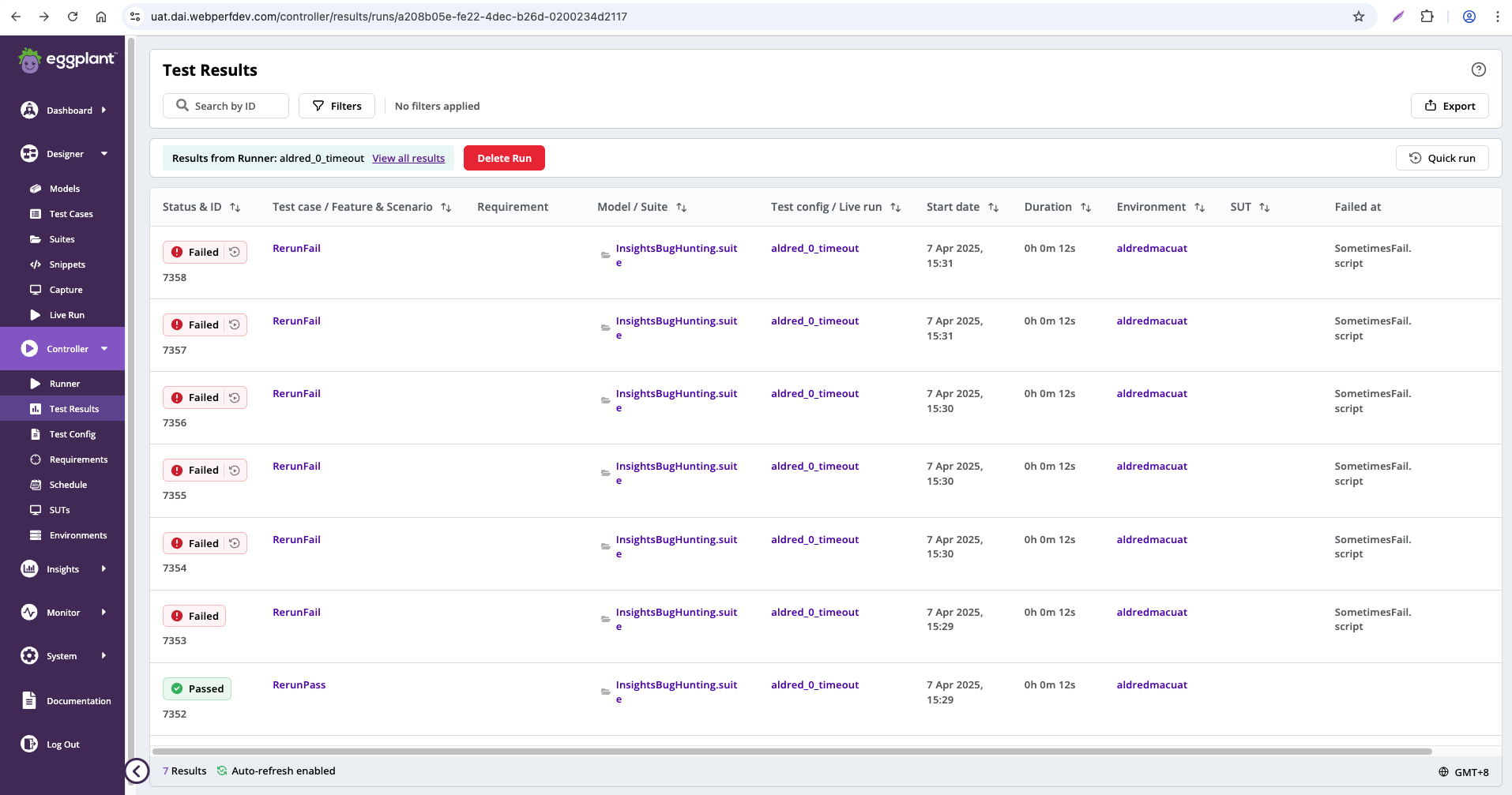Open the browser extensions puzzle icon
This screenshot has width=1512, height=795.
pos(1427,17)
